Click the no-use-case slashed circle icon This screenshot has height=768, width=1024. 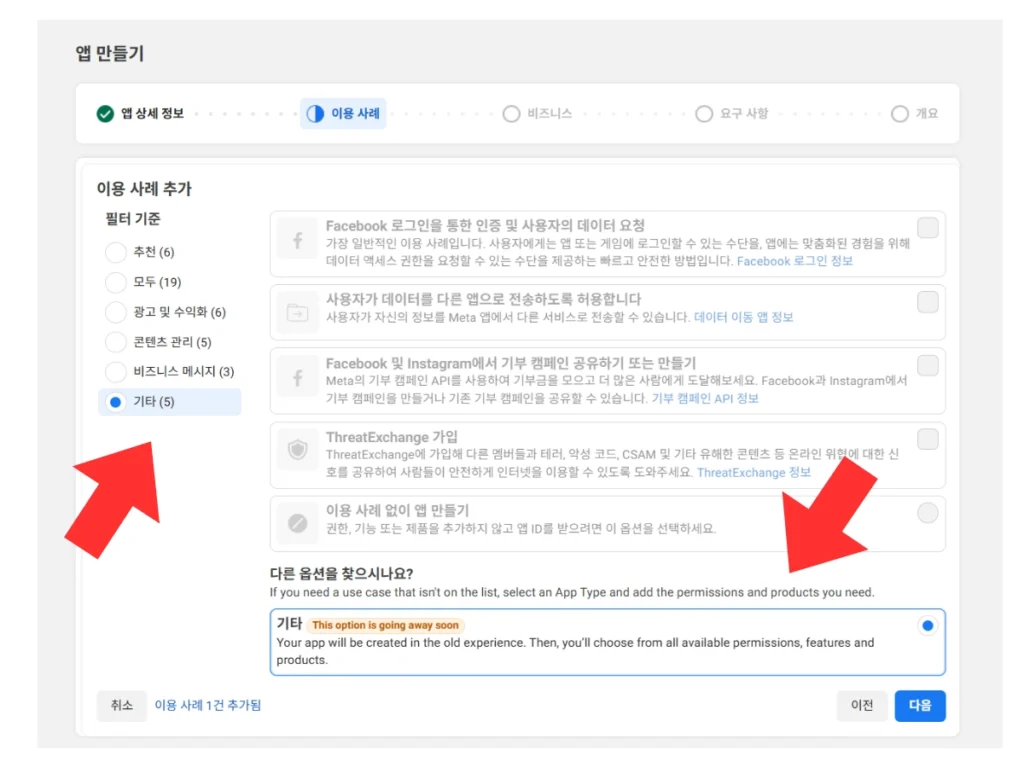tap(298, 523)
